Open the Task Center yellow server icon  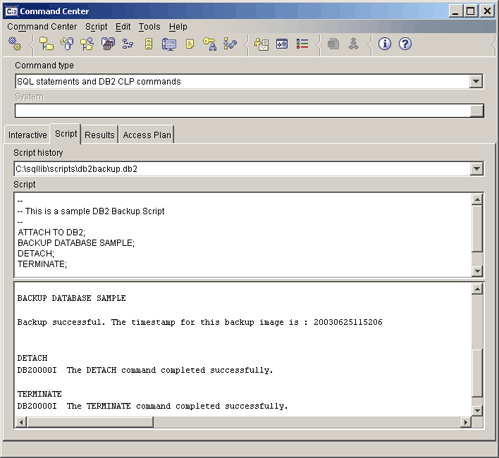pos(149,44)
